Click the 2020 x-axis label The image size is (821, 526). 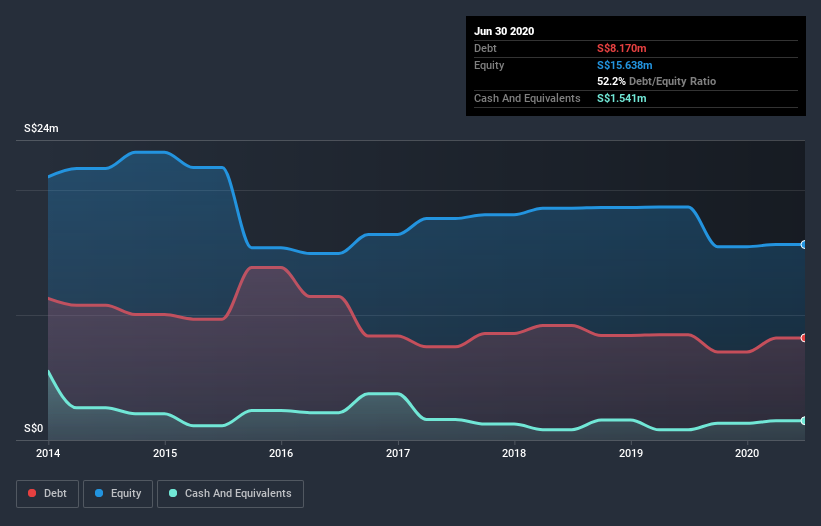point(747,453)
